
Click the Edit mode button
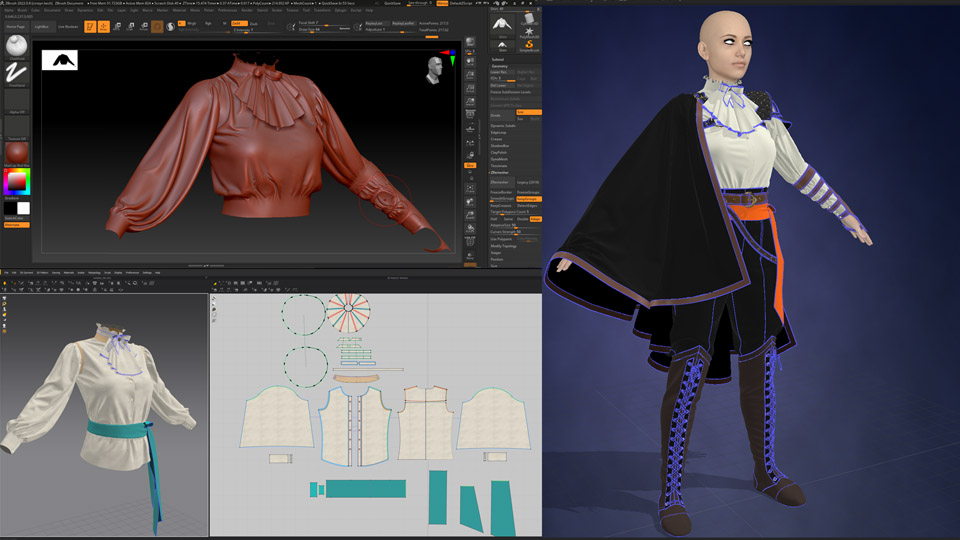[x=90, y=27]
